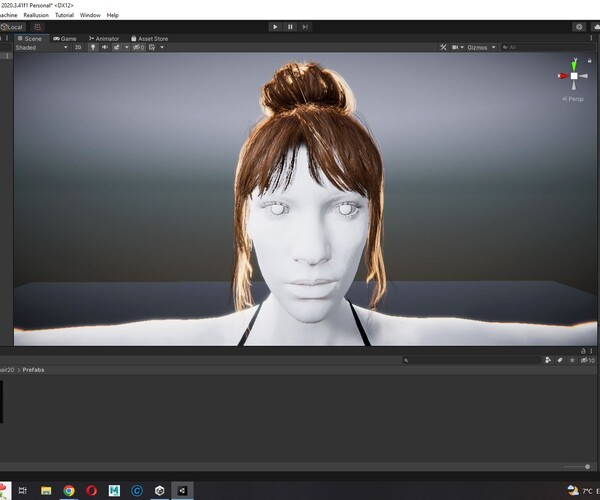Toggle scene audio speaker icon
Image resolution: width=600 pixels, height=500 pixels.
104,47
